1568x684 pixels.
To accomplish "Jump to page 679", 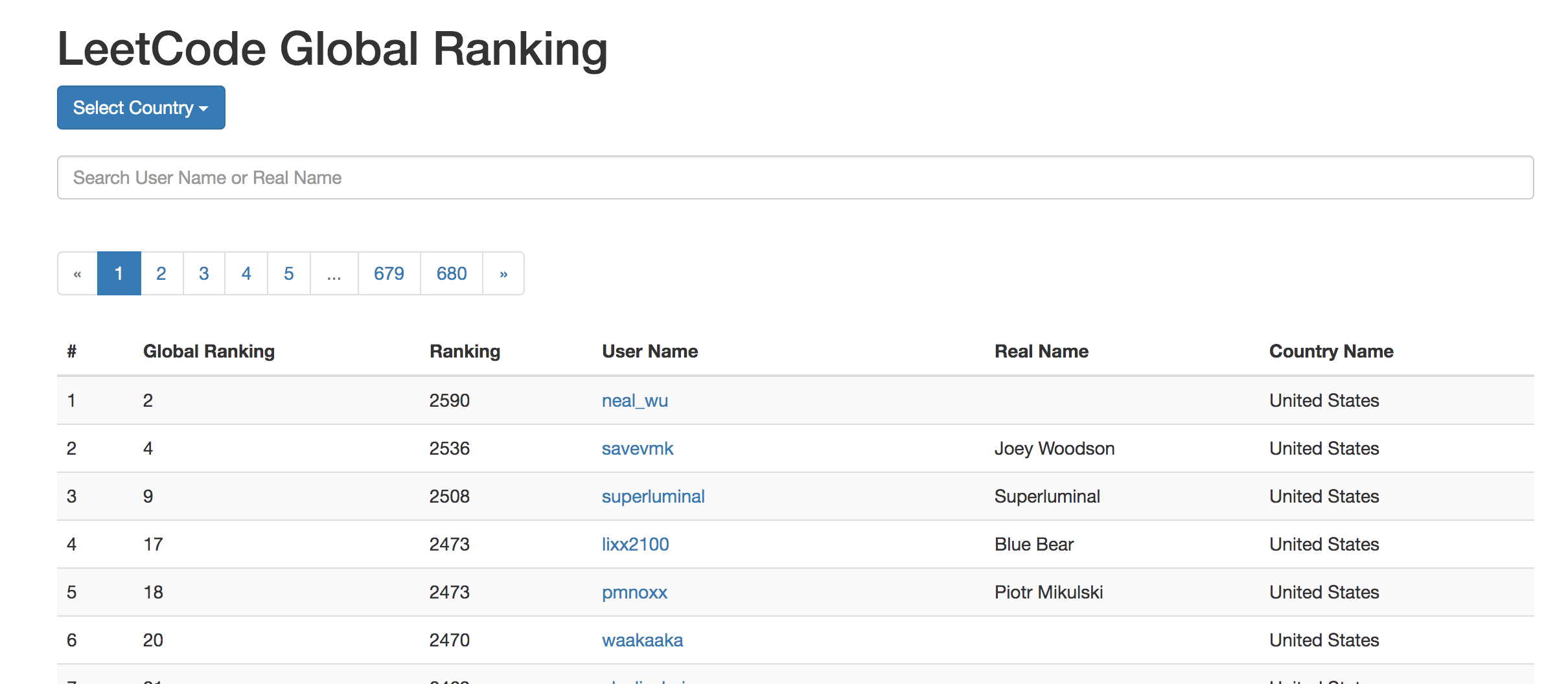I will click(x=389, y=273).
